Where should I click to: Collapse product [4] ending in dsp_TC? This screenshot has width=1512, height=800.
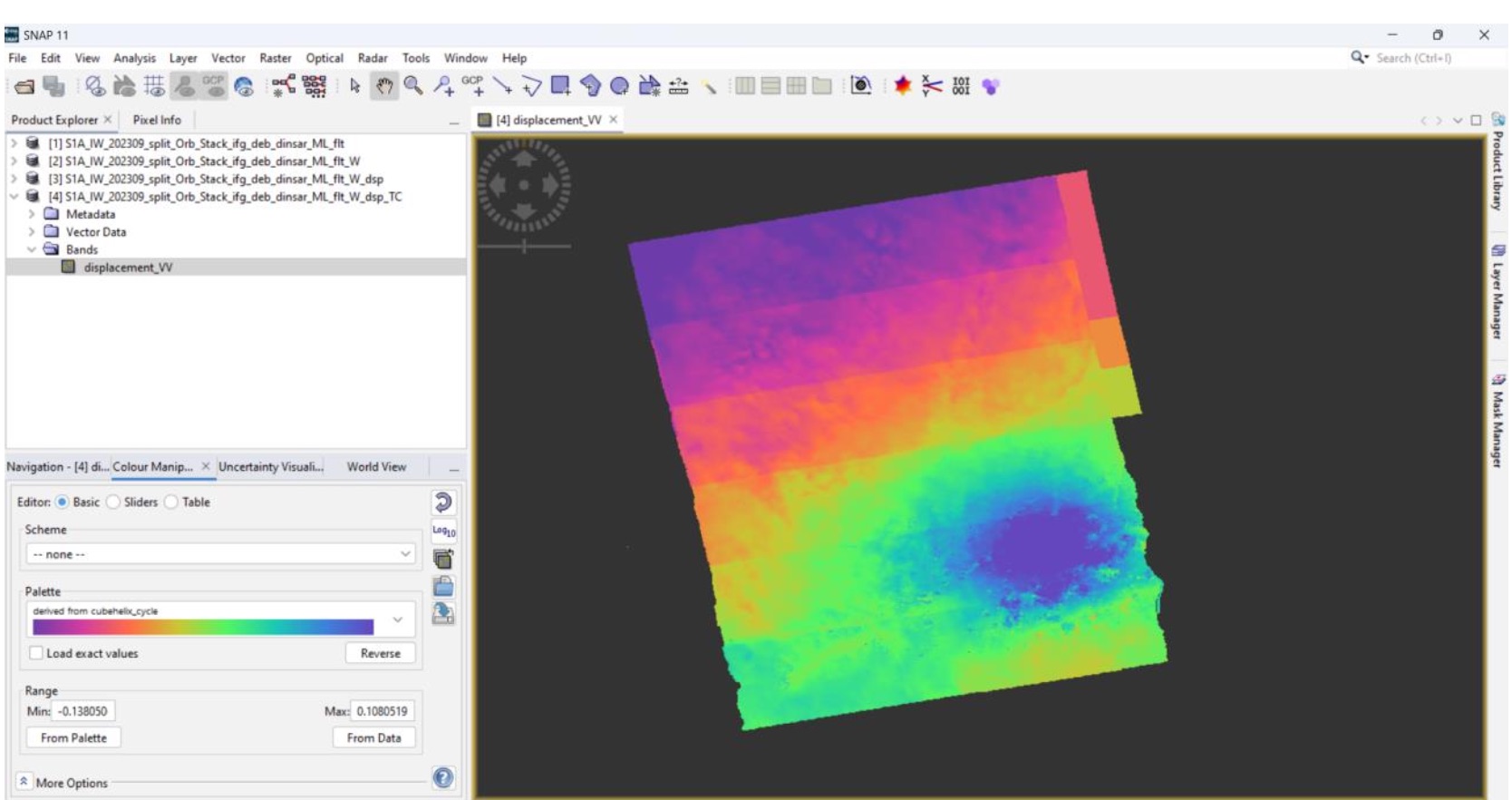14,197
